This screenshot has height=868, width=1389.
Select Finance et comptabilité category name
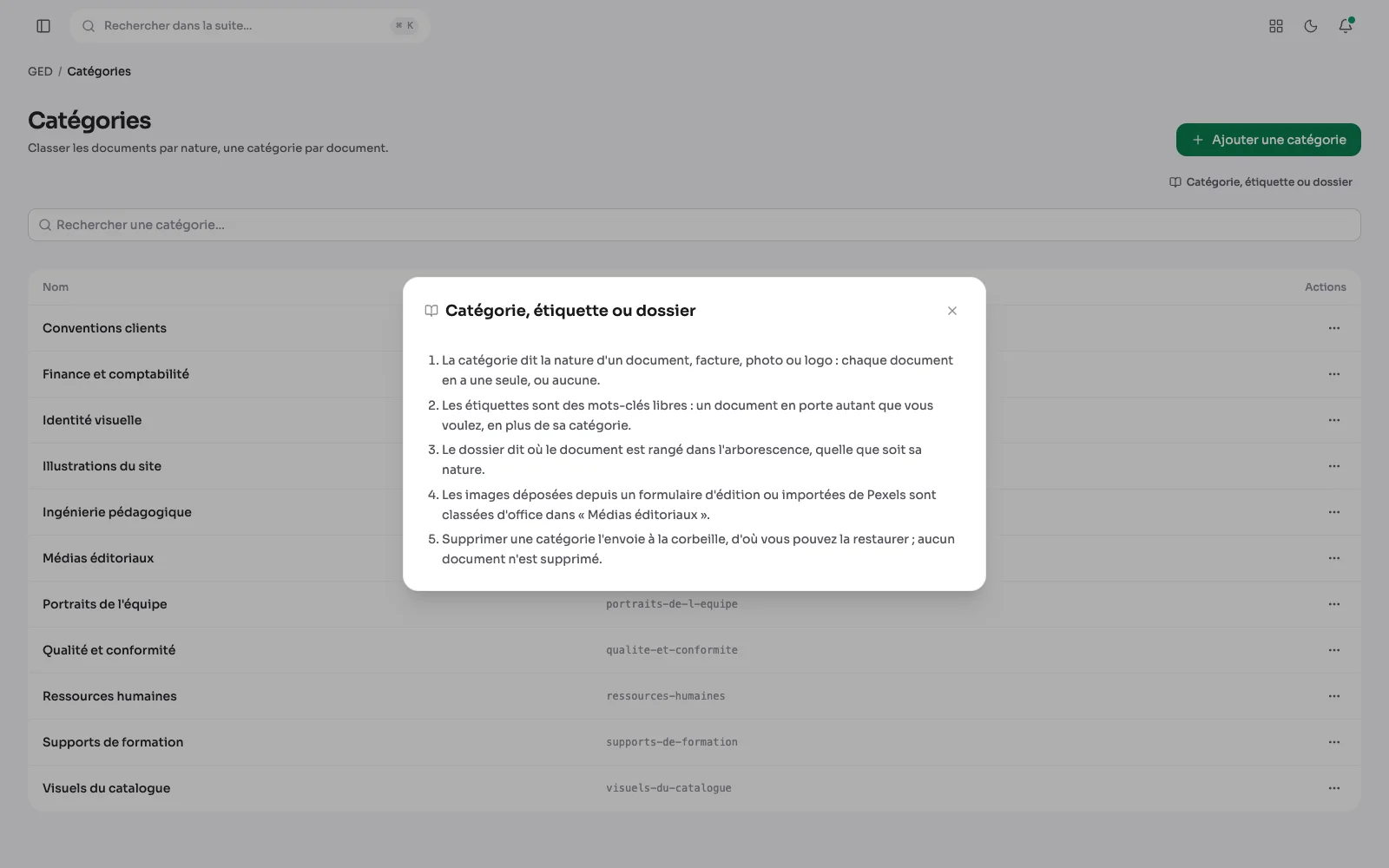coord(115,374)
